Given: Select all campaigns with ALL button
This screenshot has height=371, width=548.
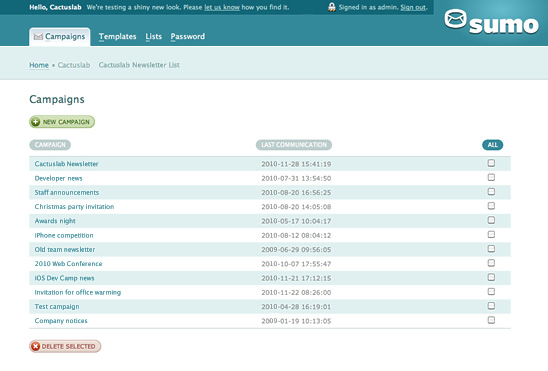Looking at the screenshot, I should (492, 145).
